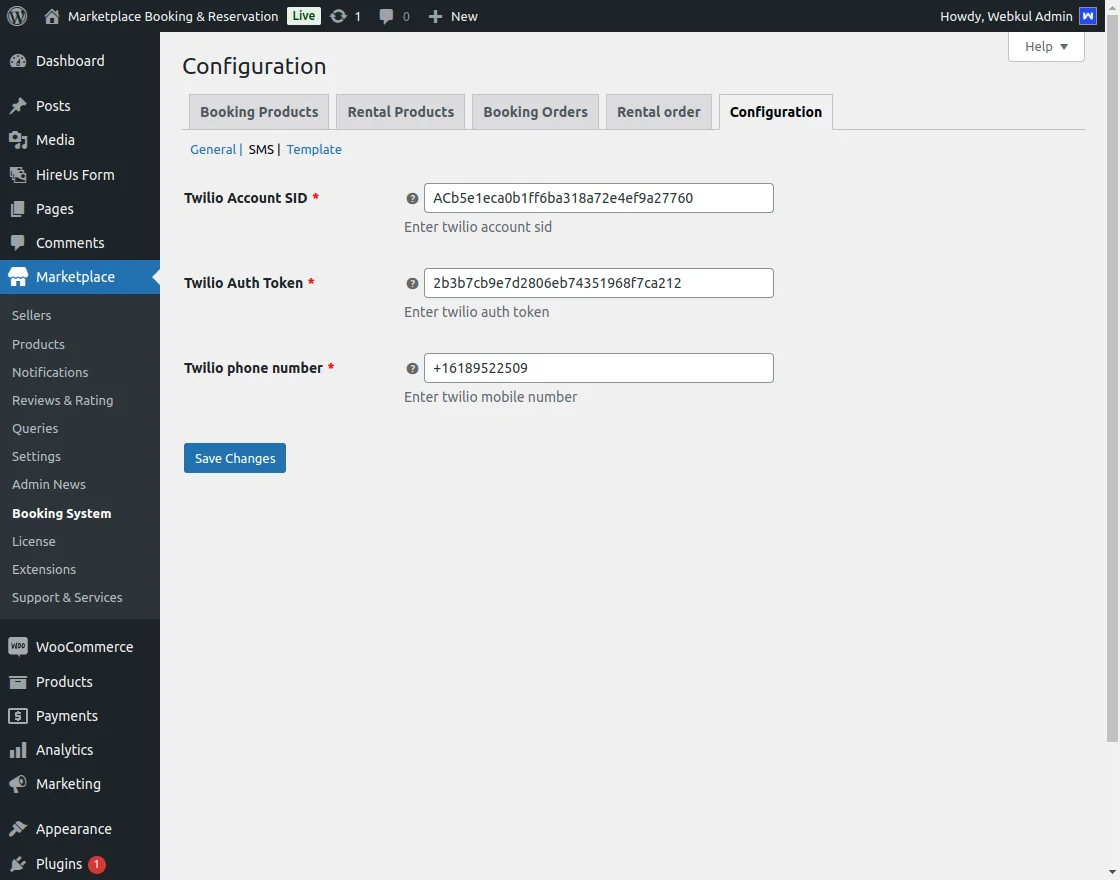Viewport: 1120px width, 880px height.
Task: Click the help icon beside Twilio Account SID
Action: 412,199
